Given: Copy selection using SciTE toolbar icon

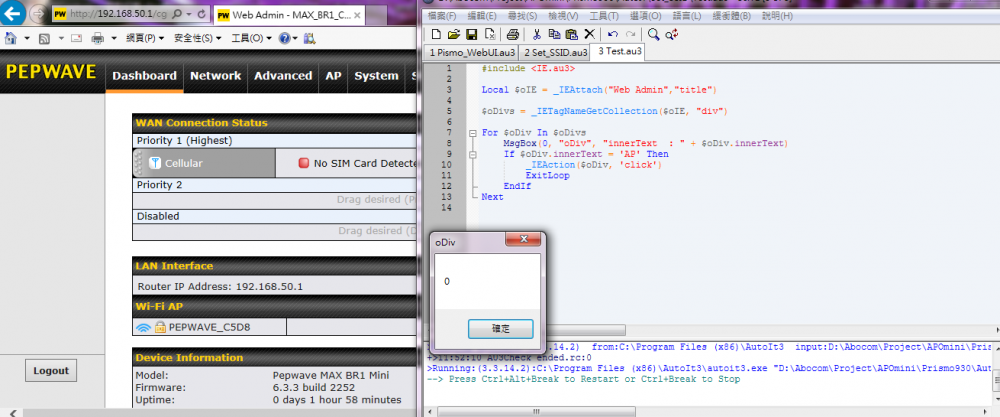Looking at the screenshot, I should [554, 34].
